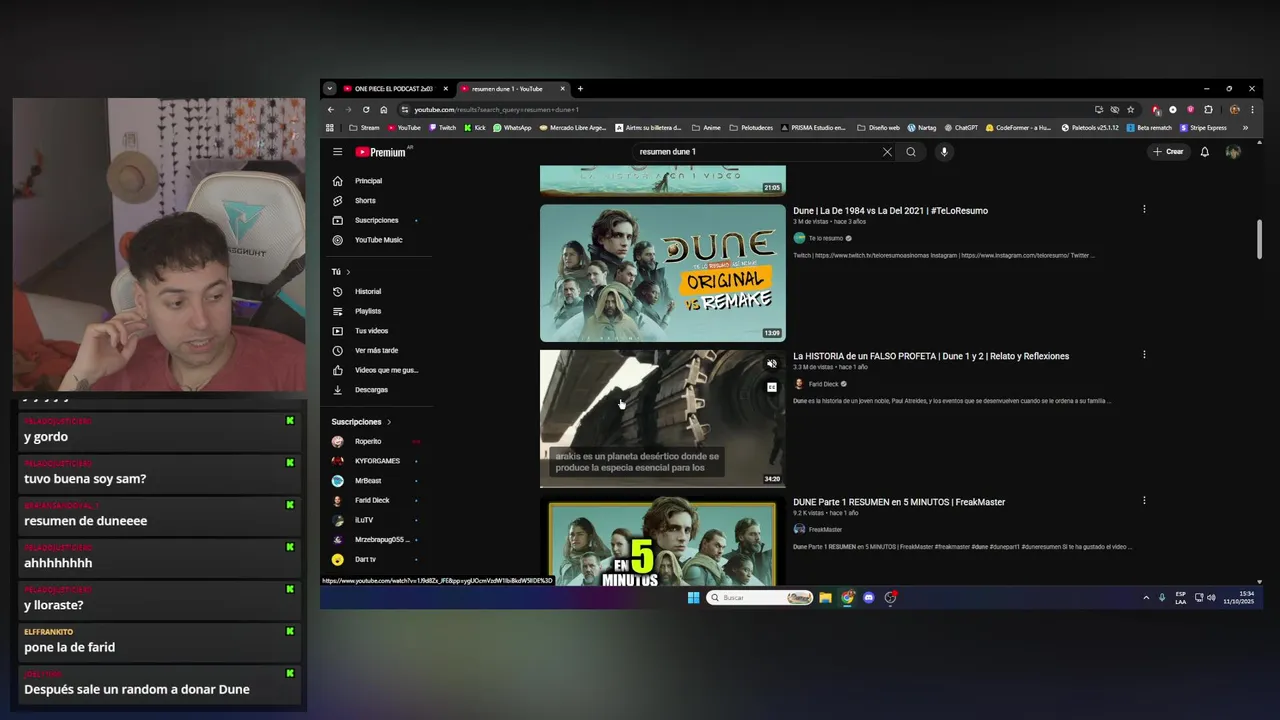The image size is (1280, 720).
Task: Expand the Tú section chevron
Action: coord(348,272)
